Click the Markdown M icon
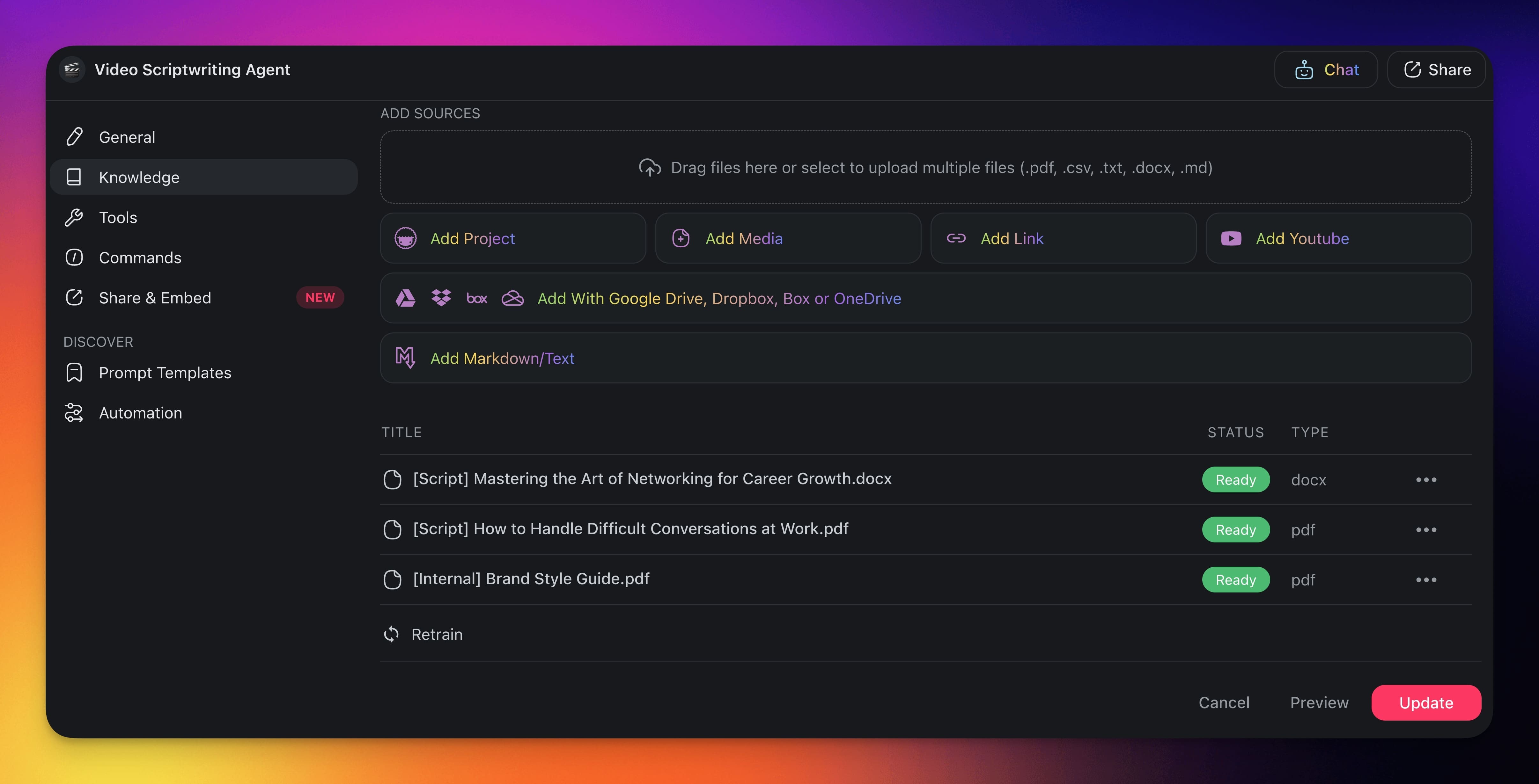1539x784 pixels. [405, 358]
